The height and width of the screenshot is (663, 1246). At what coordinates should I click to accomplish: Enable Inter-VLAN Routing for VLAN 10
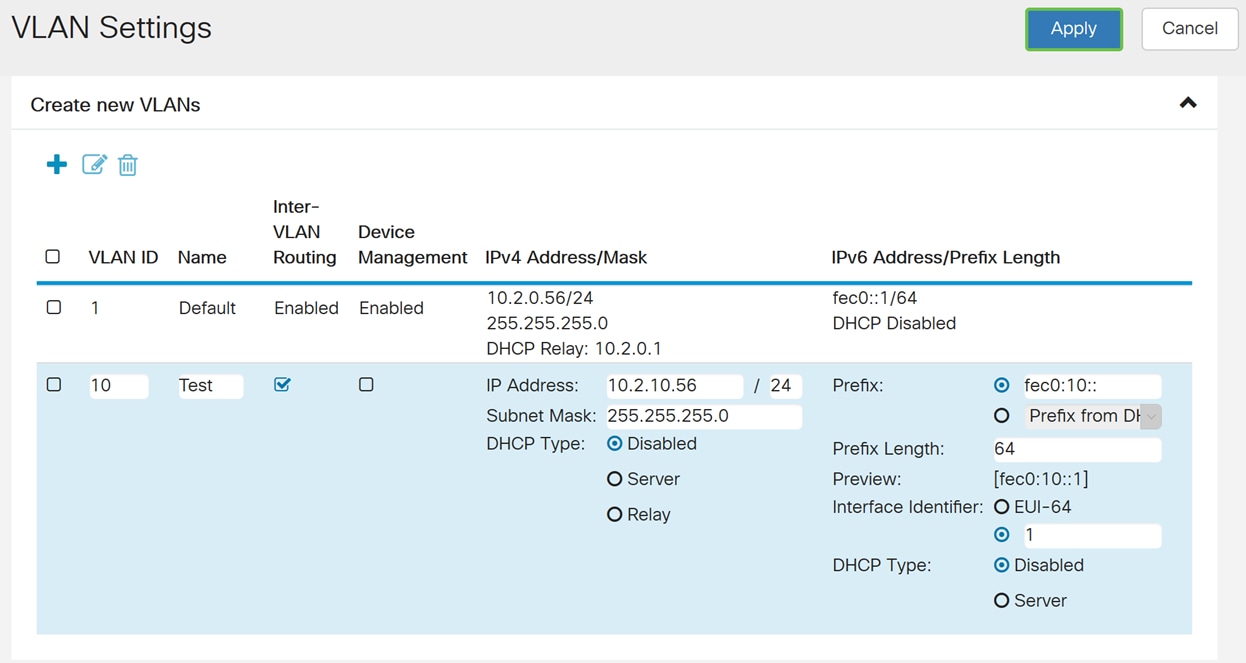282,384
